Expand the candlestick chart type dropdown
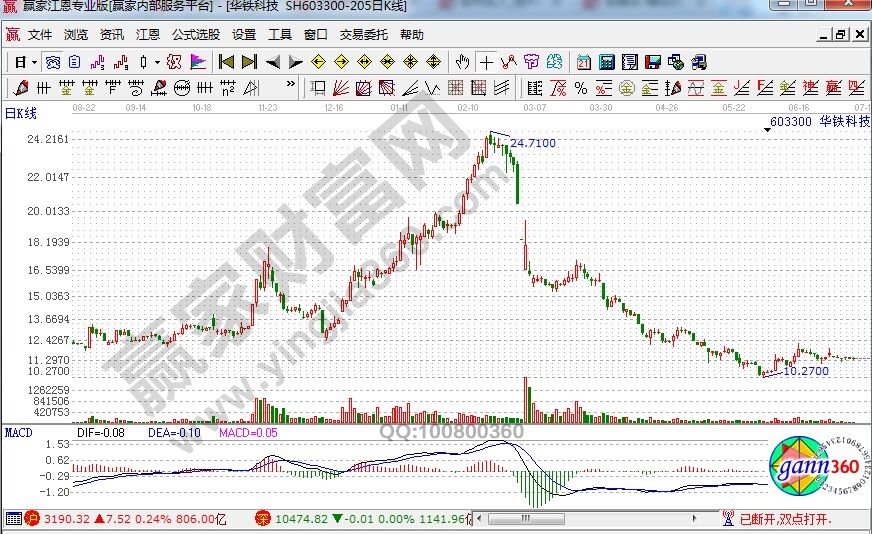The image size is (872, 534). click(157, 62)
